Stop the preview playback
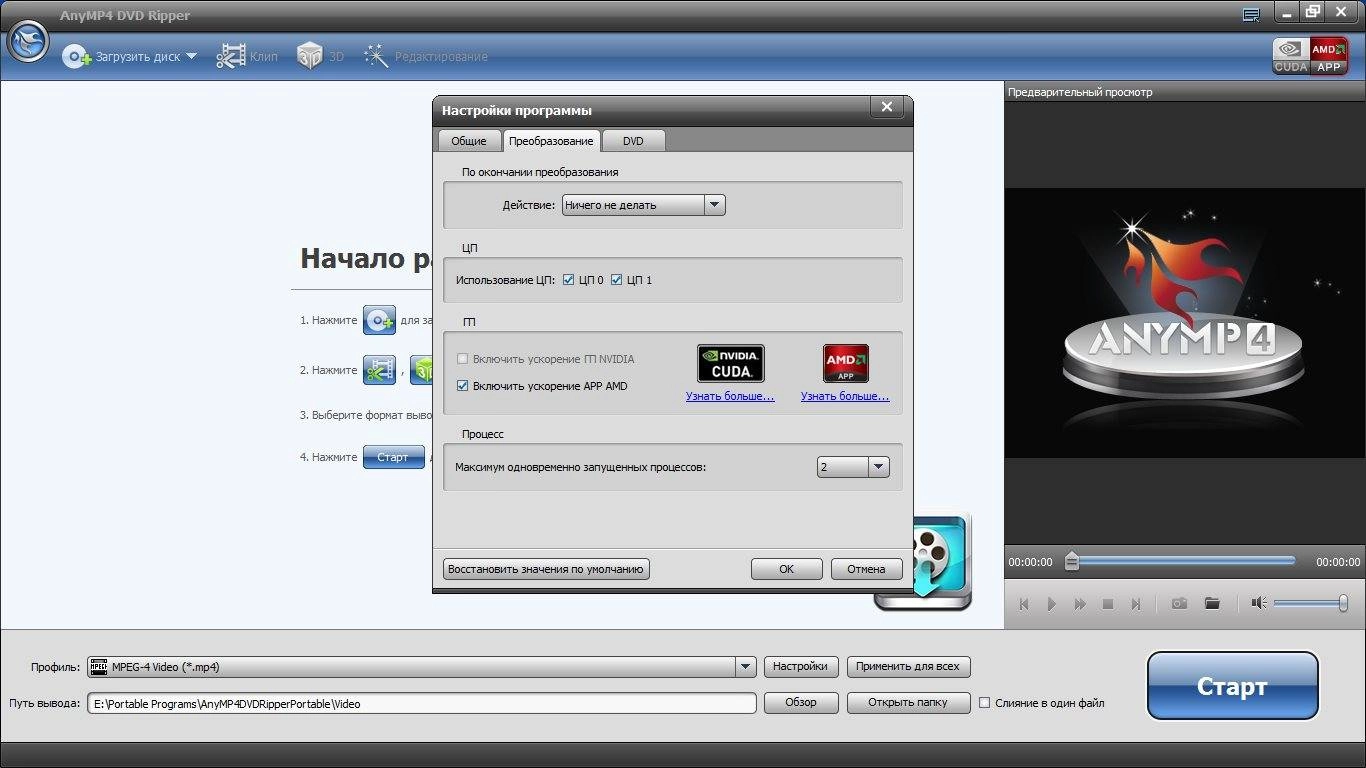Screen dimensions: 1366x768 [1108, 604]
